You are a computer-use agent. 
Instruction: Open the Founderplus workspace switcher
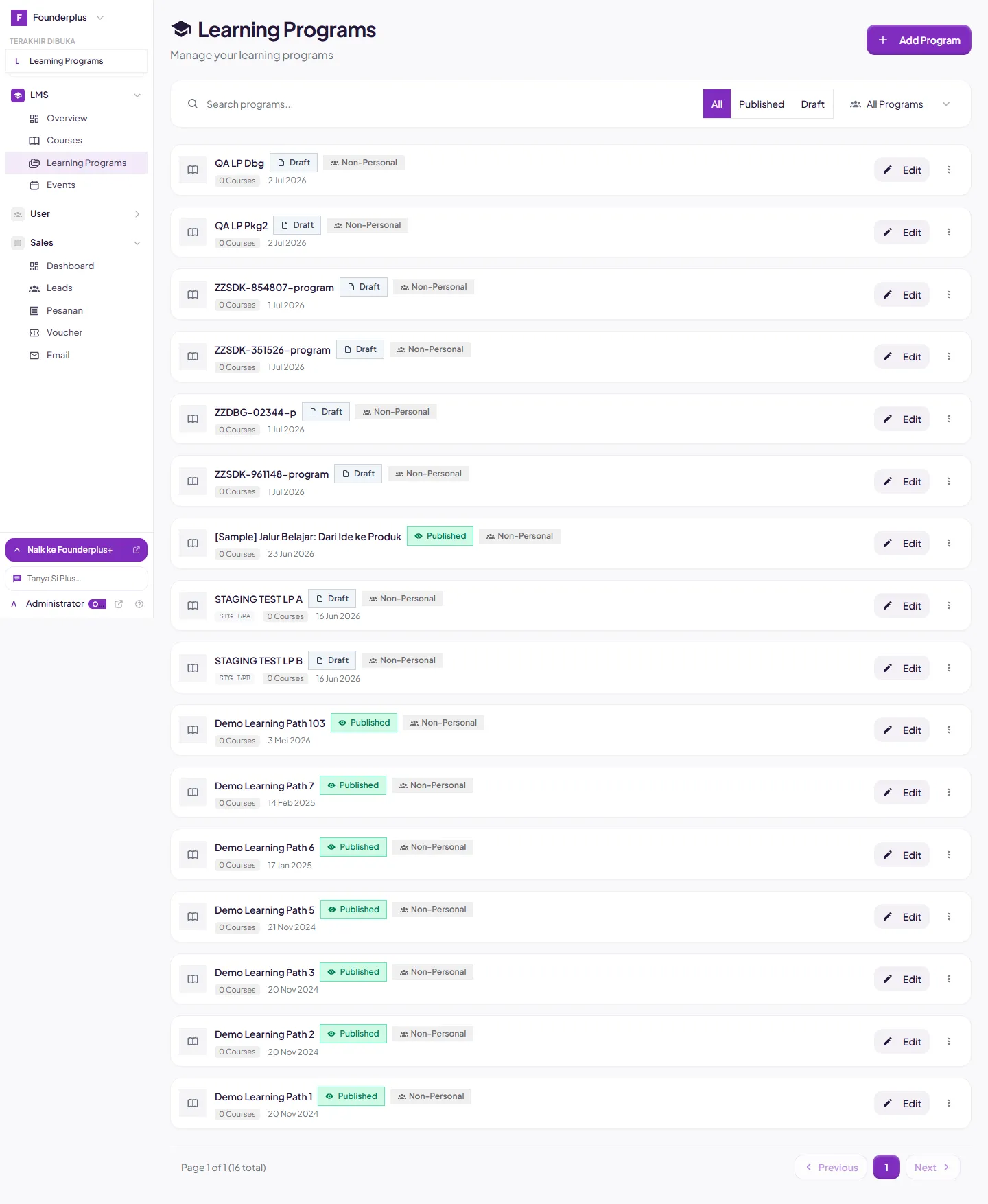tap(58, 18)
